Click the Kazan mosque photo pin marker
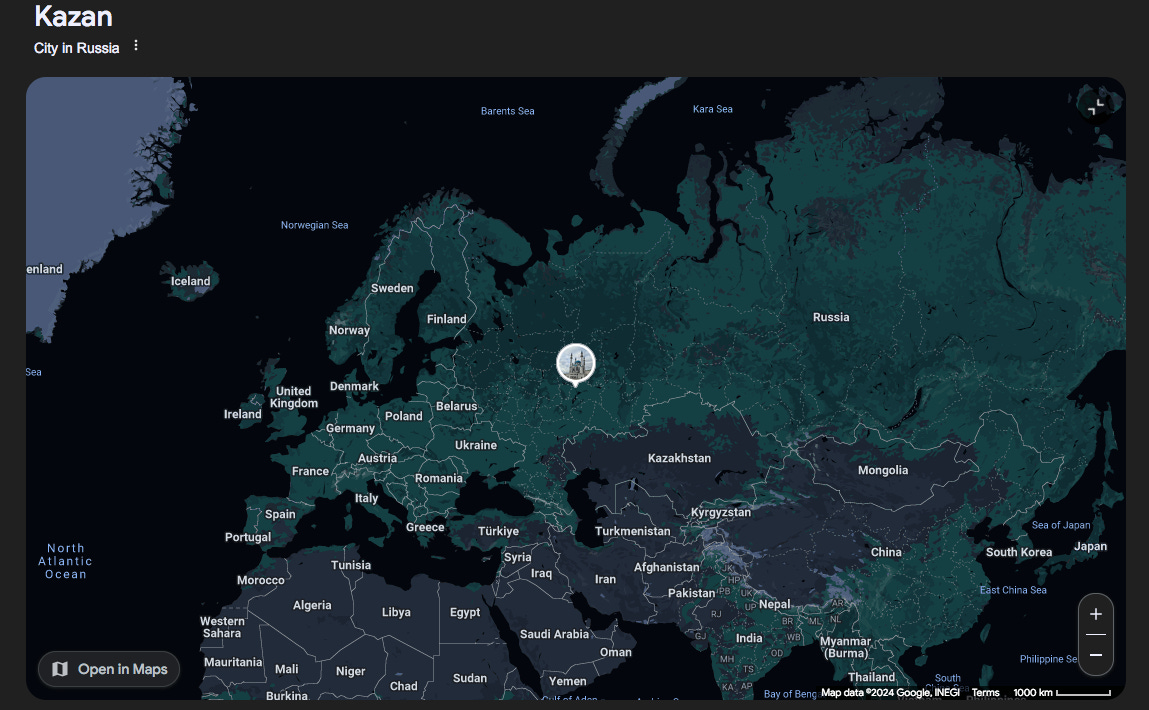 click(575, 363)
